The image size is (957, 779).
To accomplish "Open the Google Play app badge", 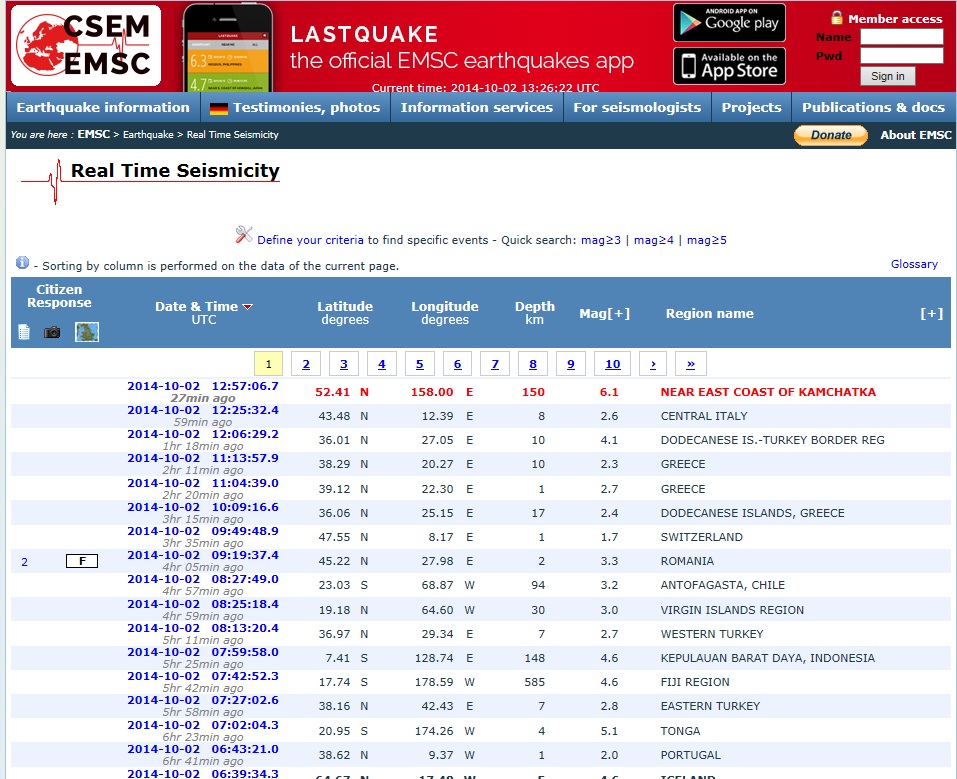I will tap(728, 22).
